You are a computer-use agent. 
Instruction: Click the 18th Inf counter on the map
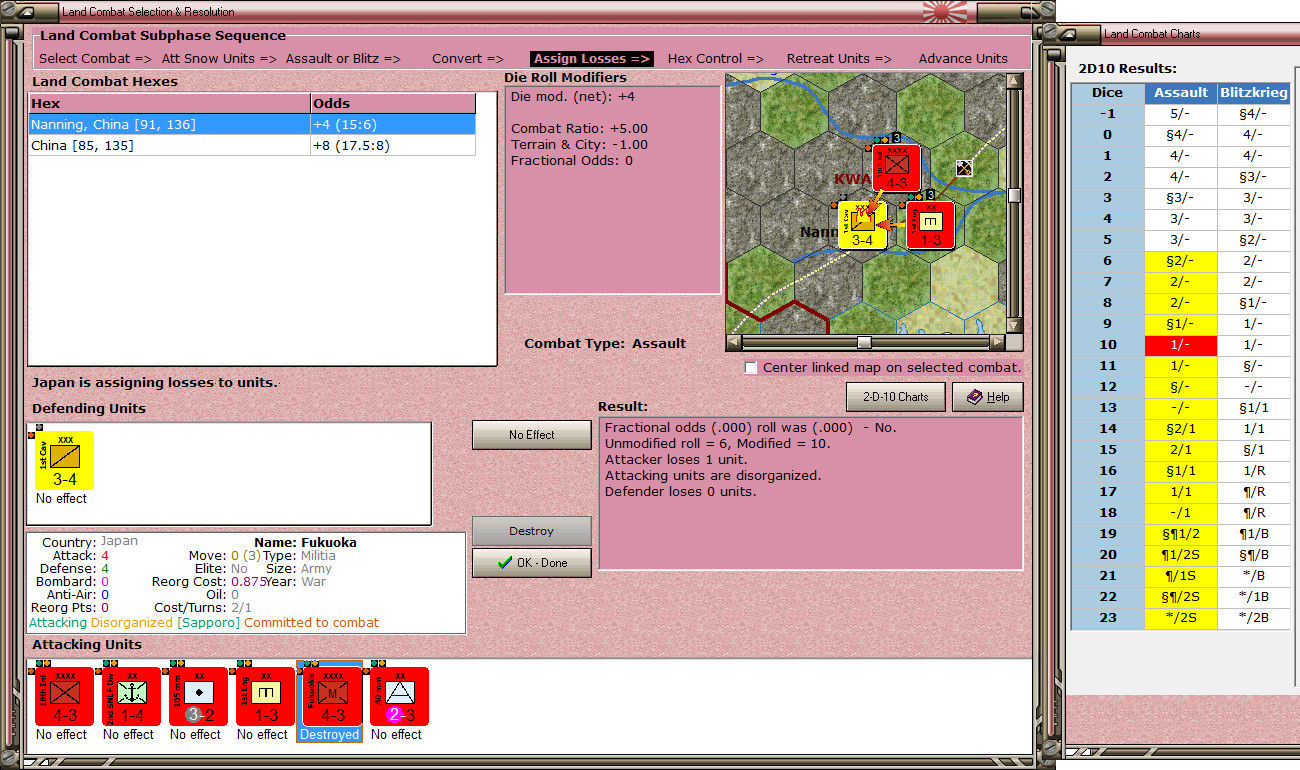[896, 167]
